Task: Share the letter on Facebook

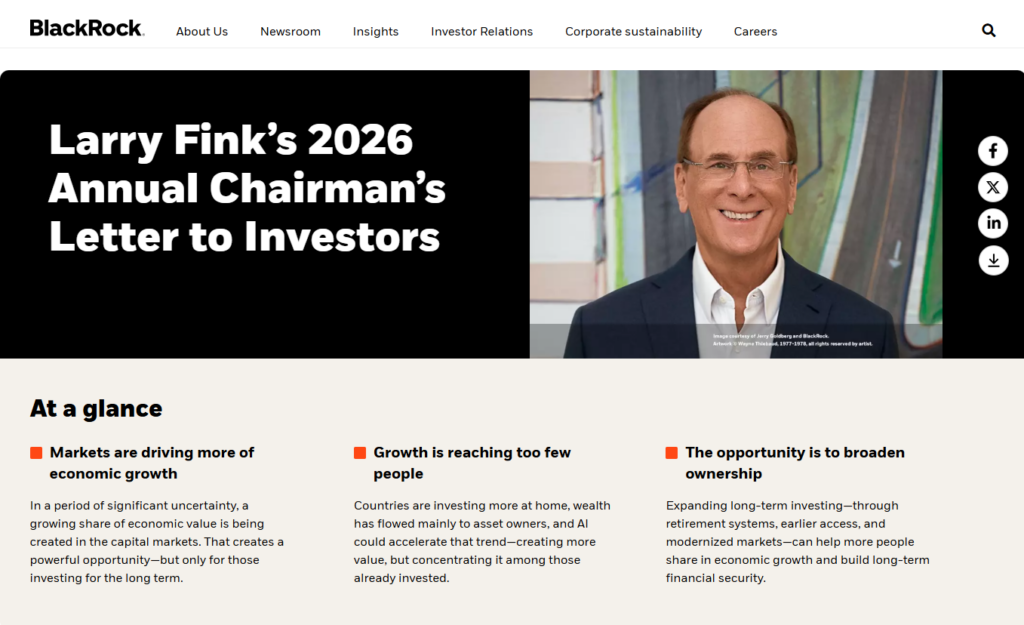Action: 993,151
